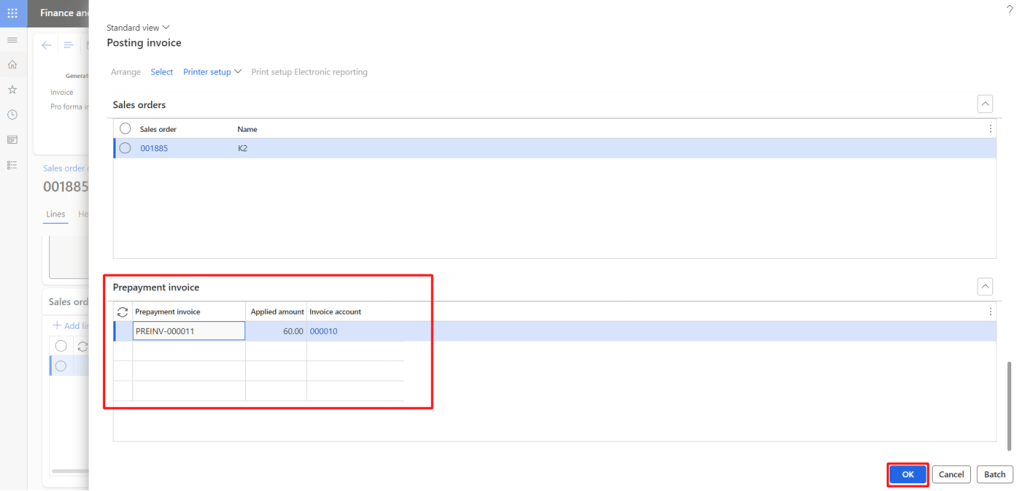1022x491 pixels.
Task: Collapse the Prepayment invoice section
Action: (x=985, y=287)
